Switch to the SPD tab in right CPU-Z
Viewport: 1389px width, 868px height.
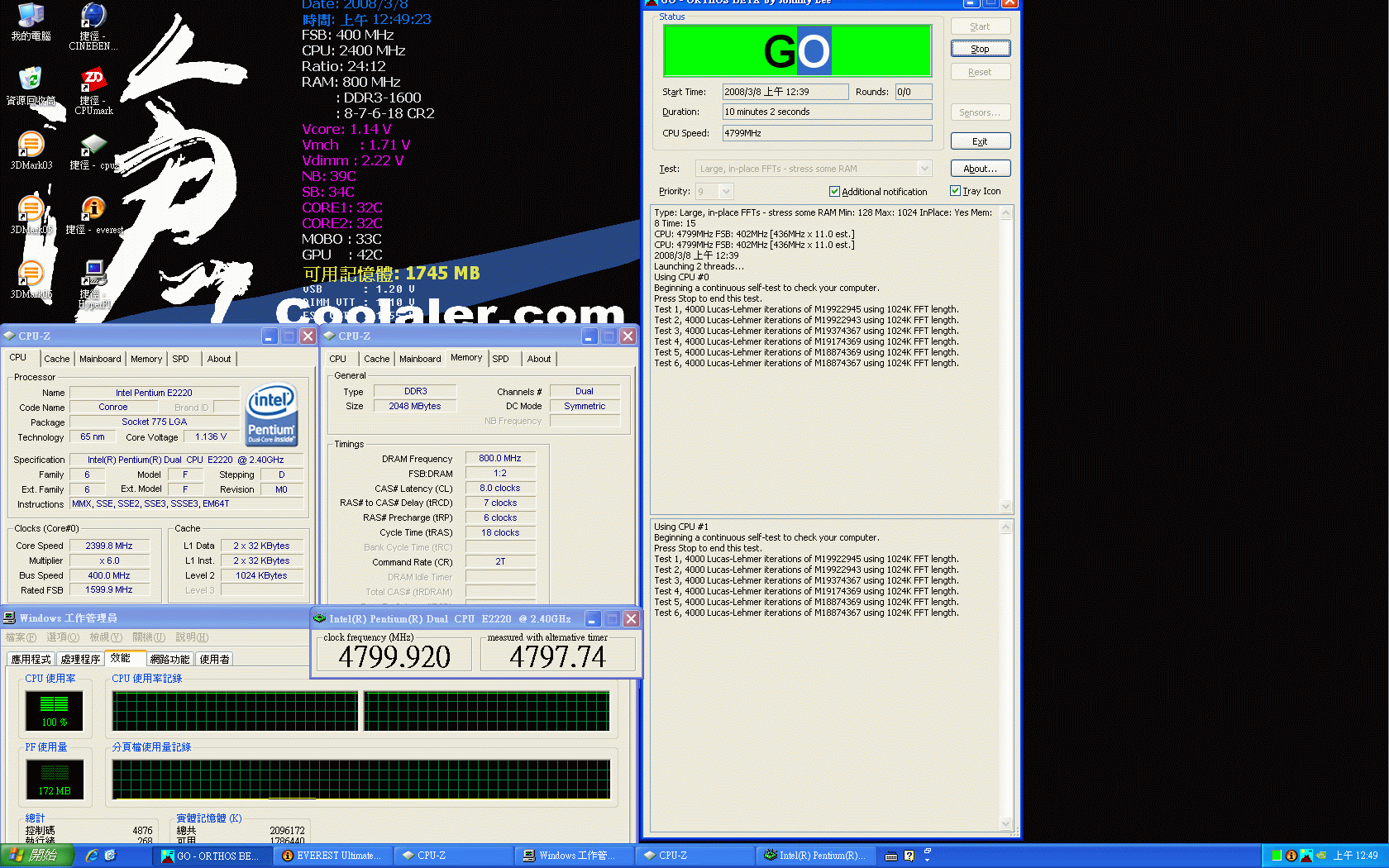point(500,359)
